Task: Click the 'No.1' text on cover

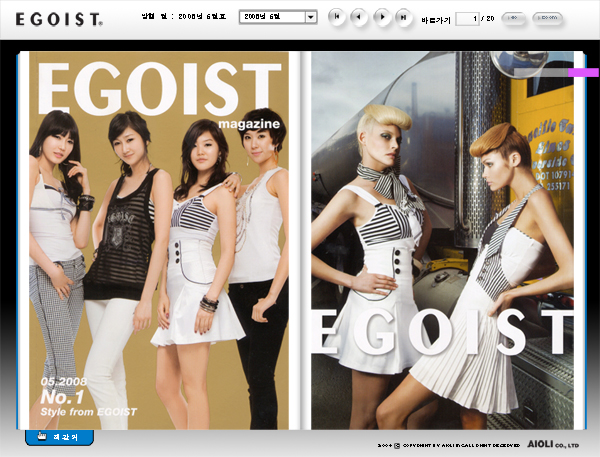Action: [62, 397]
